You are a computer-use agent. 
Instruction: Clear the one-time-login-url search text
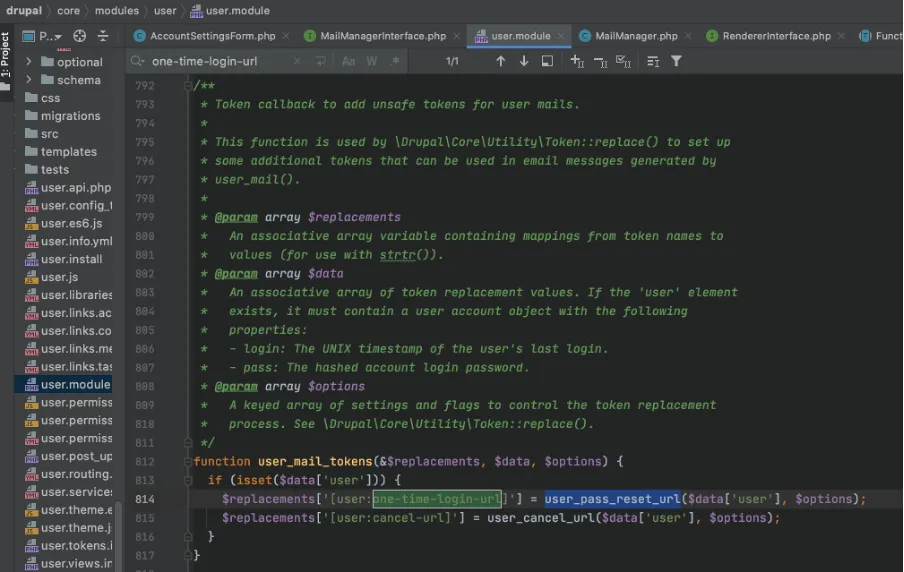[x=297, y=61]
